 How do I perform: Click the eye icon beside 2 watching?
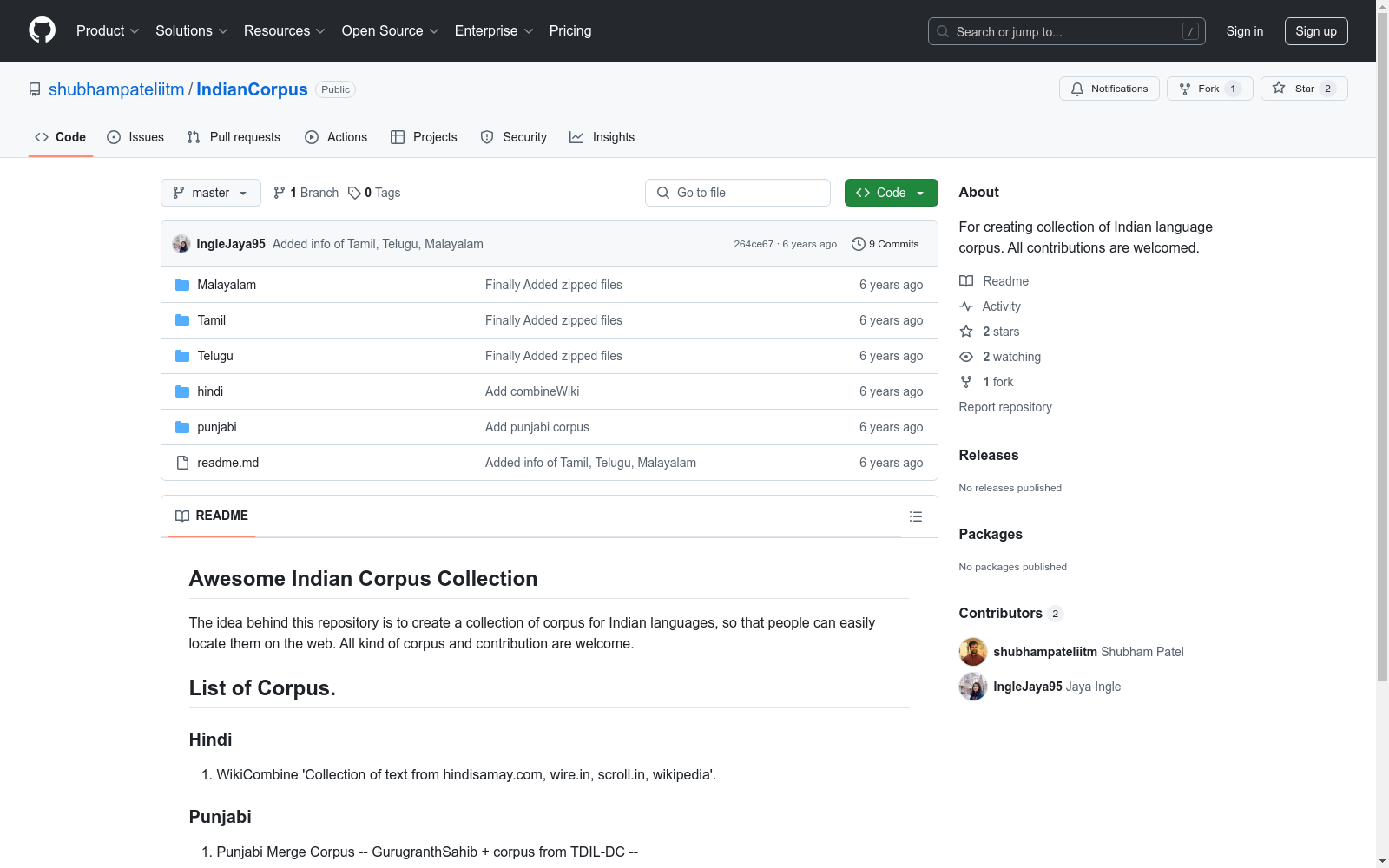(966, 357)
